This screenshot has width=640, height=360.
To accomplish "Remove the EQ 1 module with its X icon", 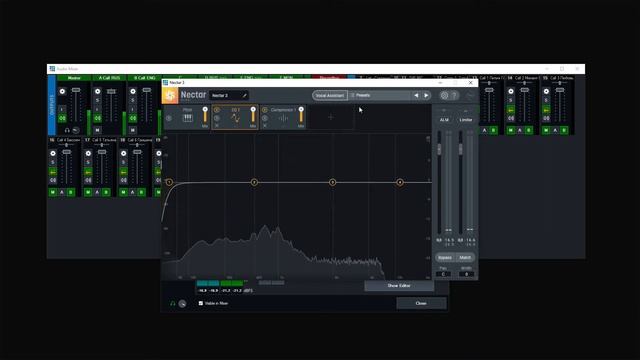I will point(217,126).
